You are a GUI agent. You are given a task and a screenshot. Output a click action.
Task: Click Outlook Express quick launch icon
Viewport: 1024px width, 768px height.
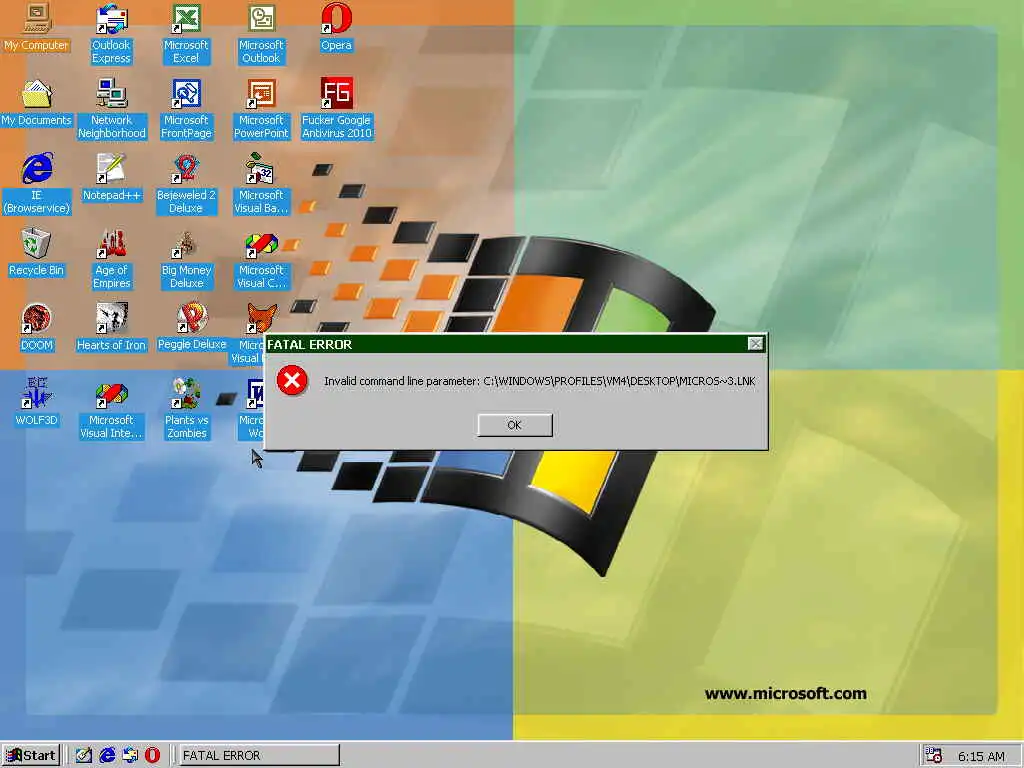(130, 756)
